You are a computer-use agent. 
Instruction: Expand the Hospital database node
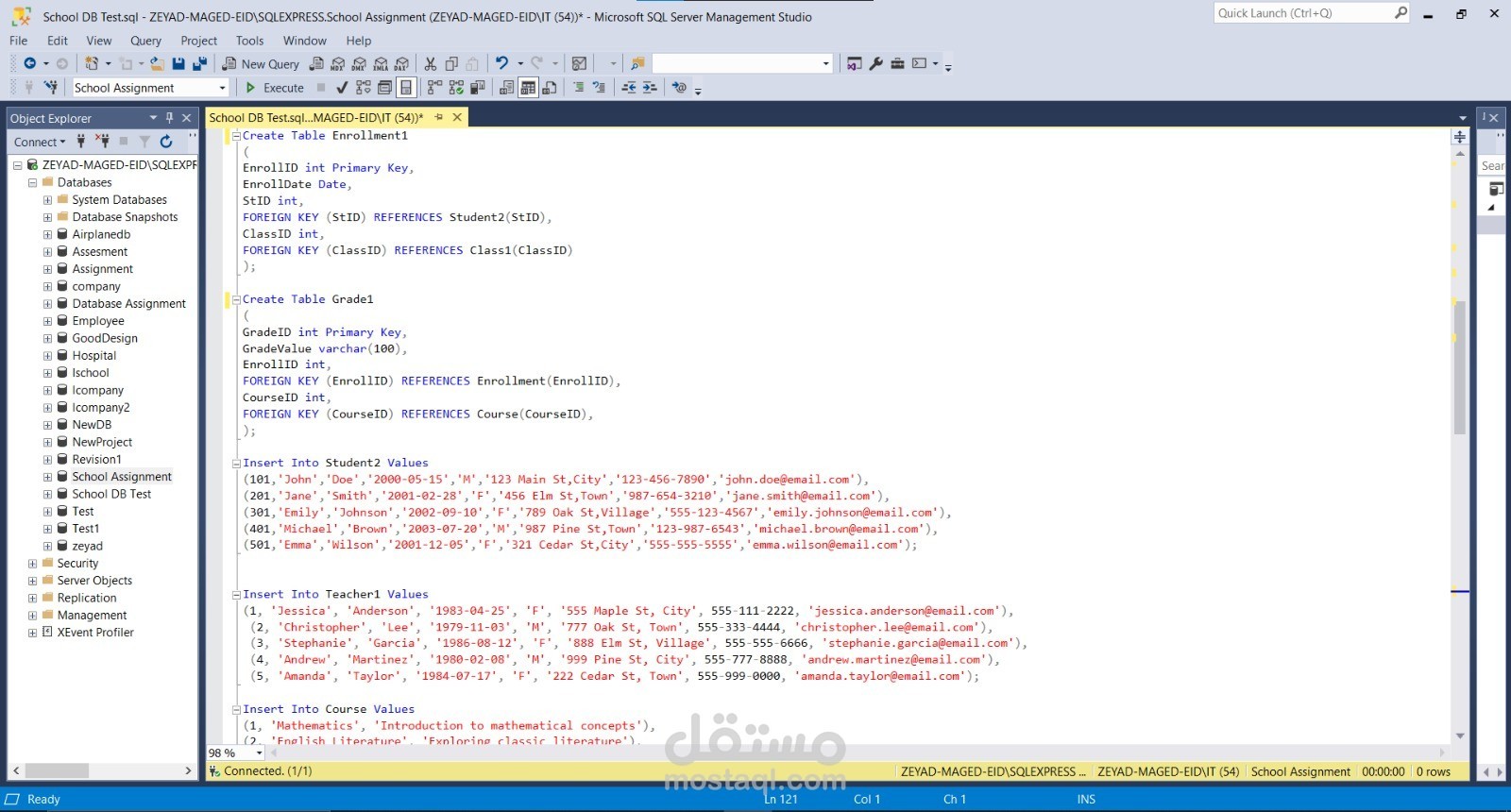[47, 356]
